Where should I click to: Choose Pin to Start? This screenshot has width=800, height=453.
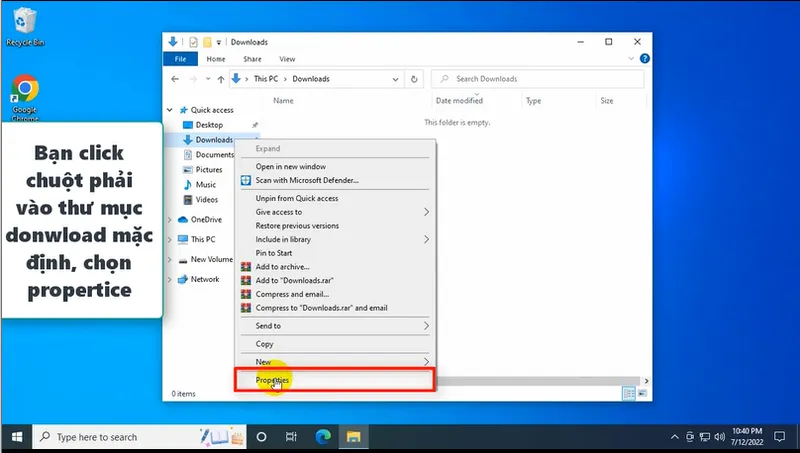pos(335,253)
